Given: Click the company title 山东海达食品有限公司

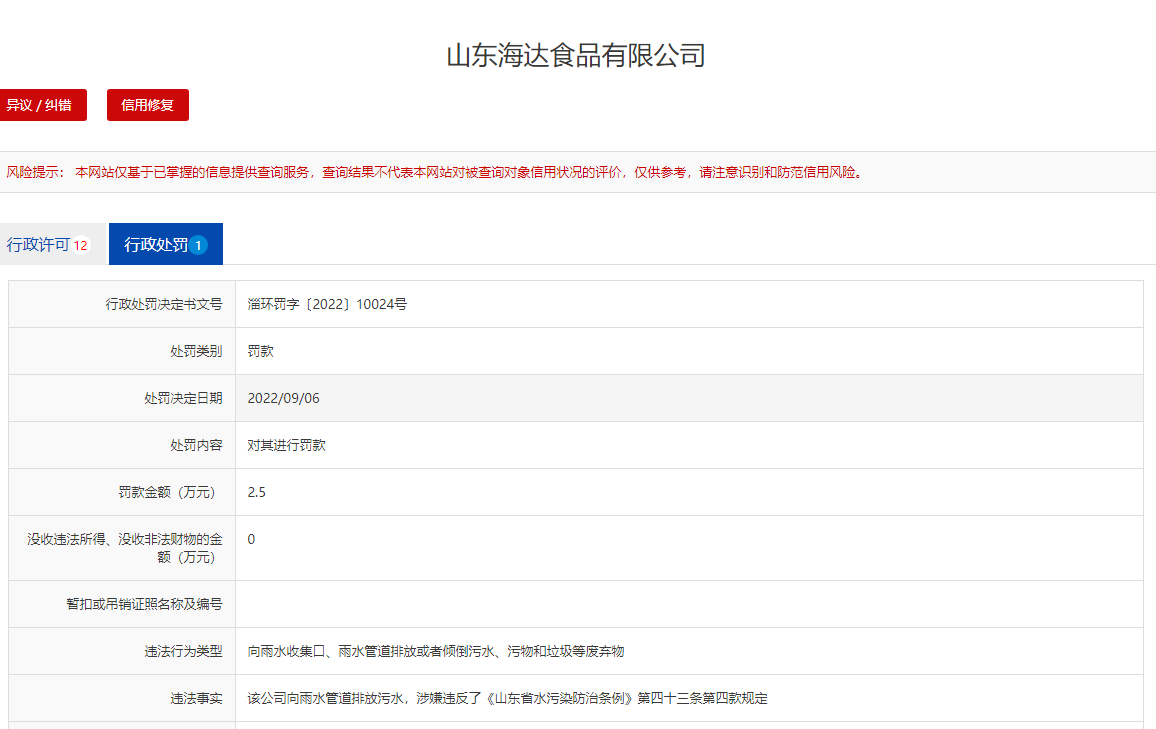Looking at the screenshot, I should point(577,56).
